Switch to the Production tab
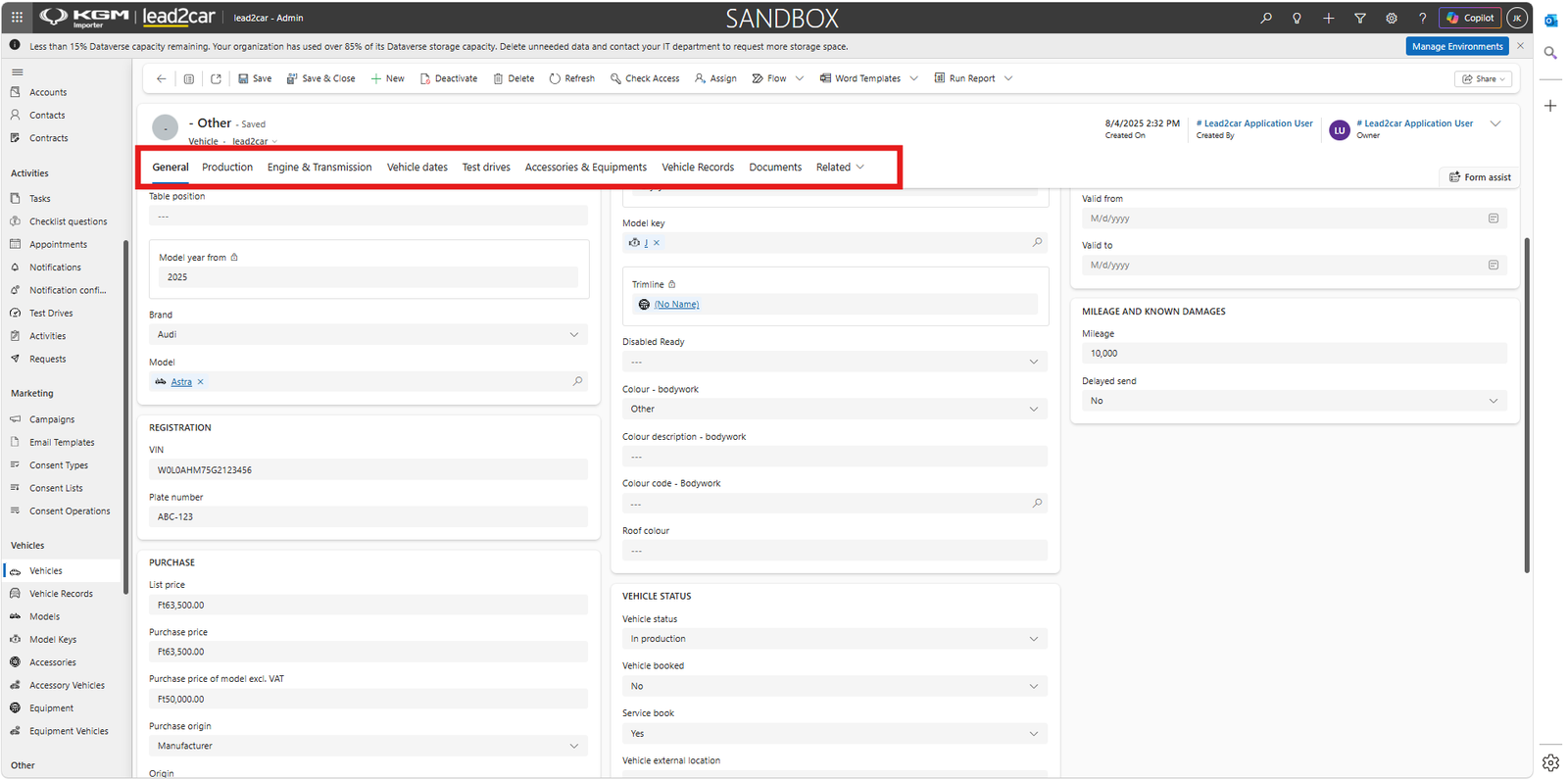The height and width of the screenshot is (779, 1568). coord(227,168)
